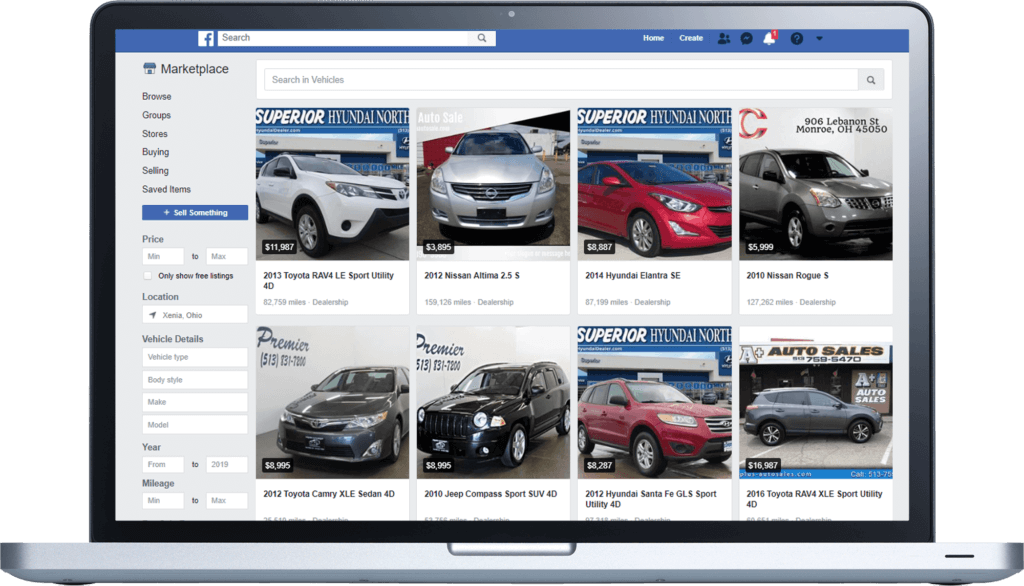Screen dimensions: 1024x586
Task: Click 87,199 miles Dealership text
Action: point(628,302)
